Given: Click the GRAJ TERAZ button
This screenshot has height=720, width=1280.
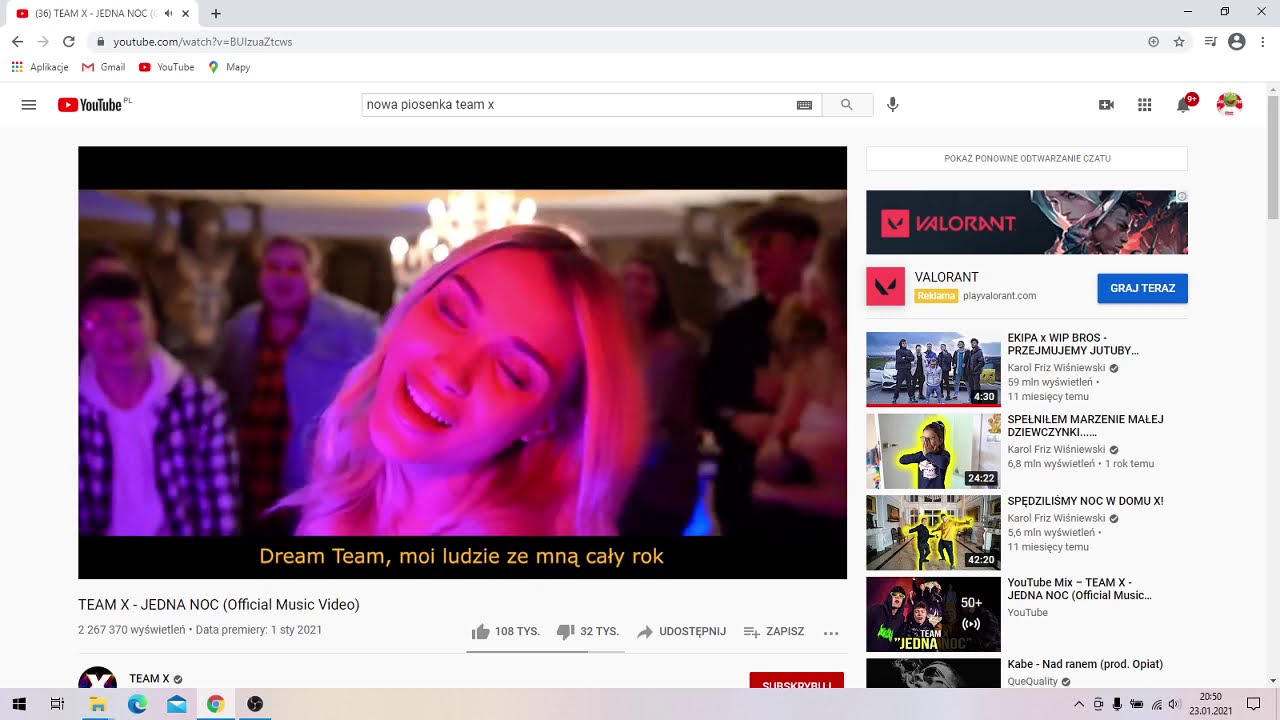Looking at the screenshot, I should click(1142, 288).
